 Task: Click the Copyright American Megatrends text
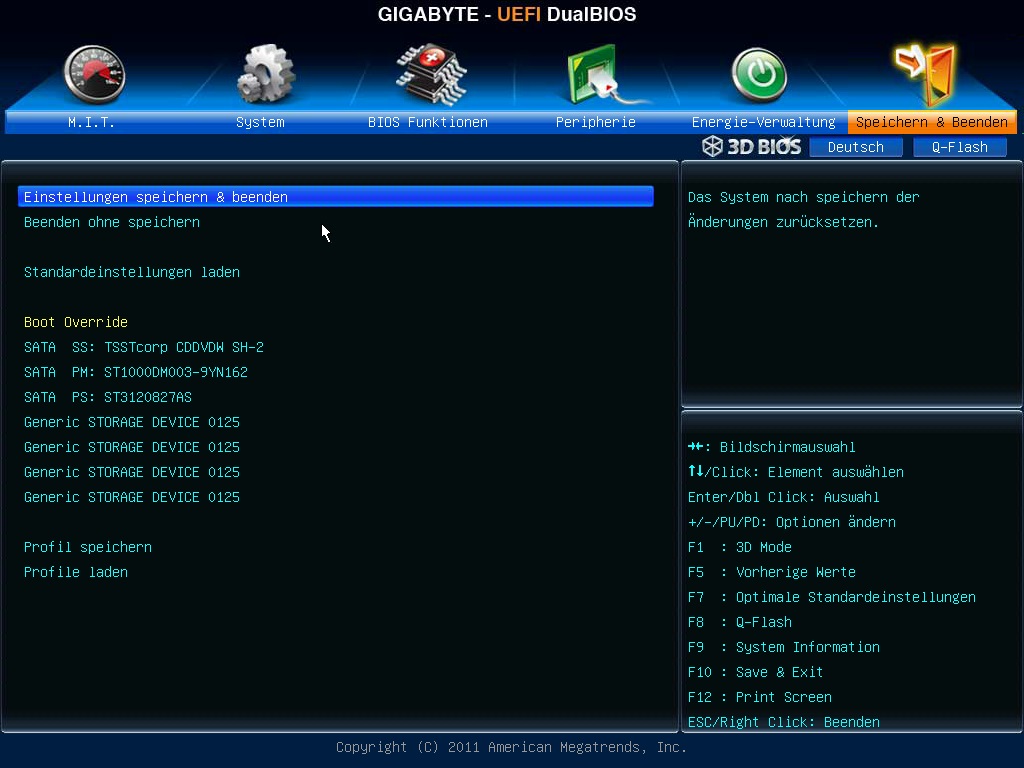[511, 747]
